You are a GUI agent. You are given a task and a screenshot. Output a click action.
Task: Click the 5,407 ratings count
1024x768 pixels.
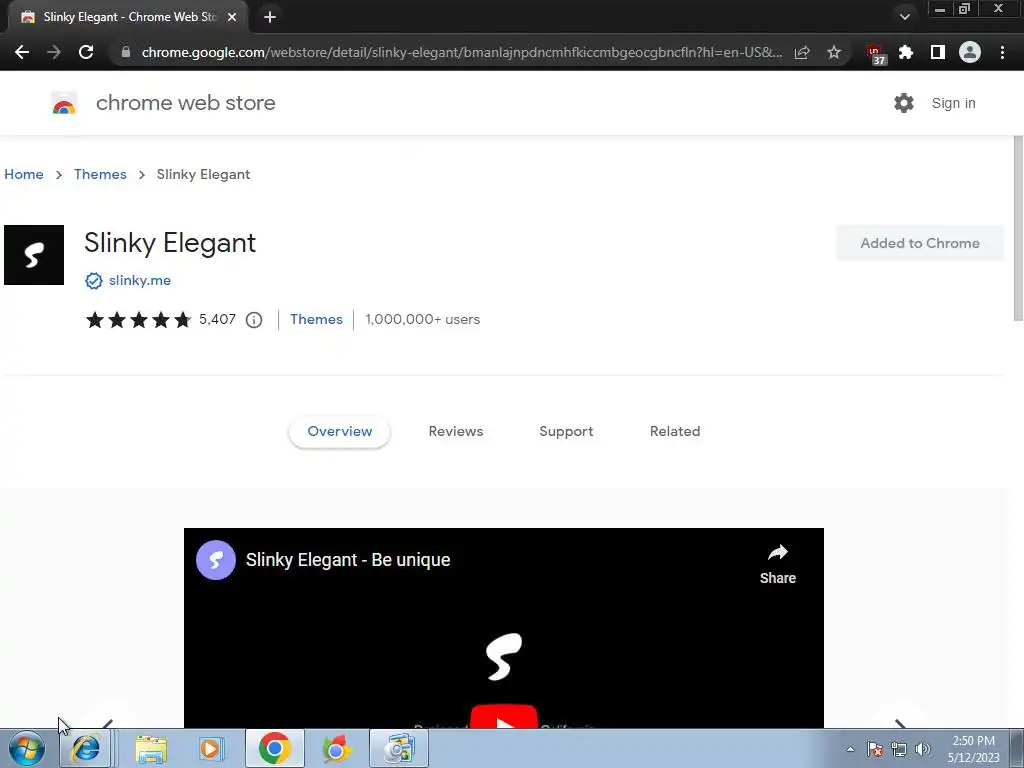[217, 319]
